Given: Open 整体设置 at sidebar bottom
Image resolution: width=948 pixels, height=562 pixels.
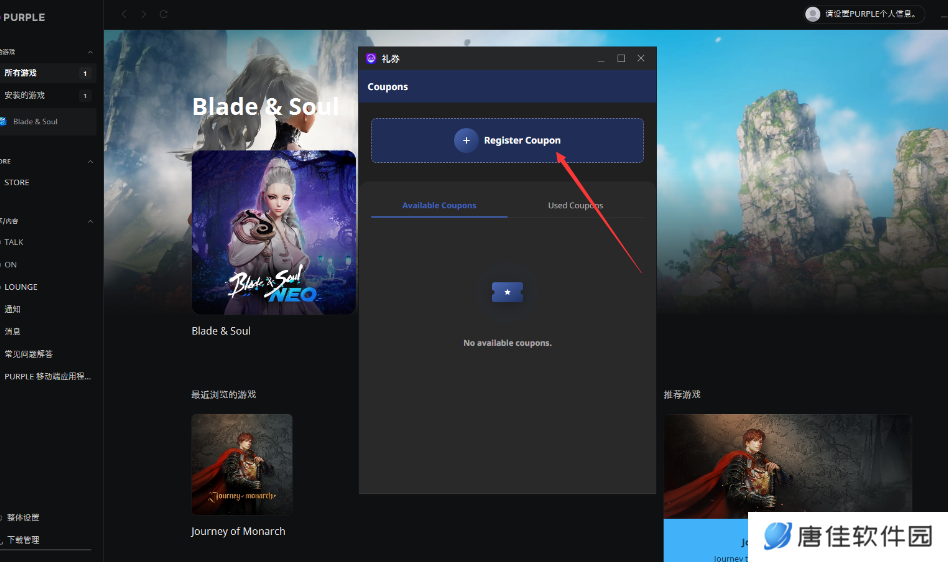Looking at the screenshot, I should coord(23,517).
